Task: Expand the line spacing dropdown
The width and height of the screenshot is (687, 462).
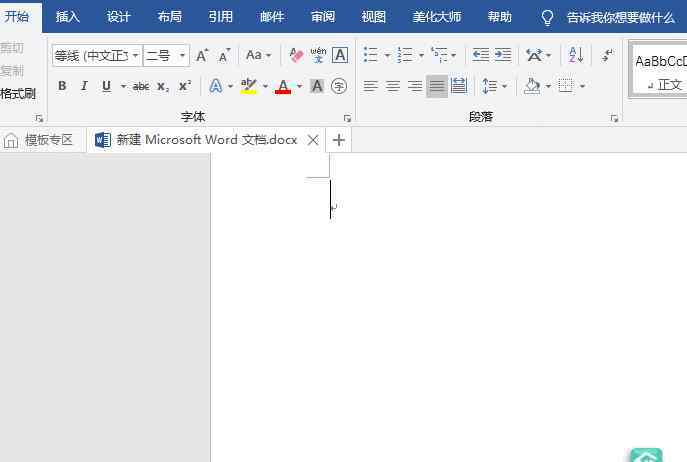Action: [504, 86]
